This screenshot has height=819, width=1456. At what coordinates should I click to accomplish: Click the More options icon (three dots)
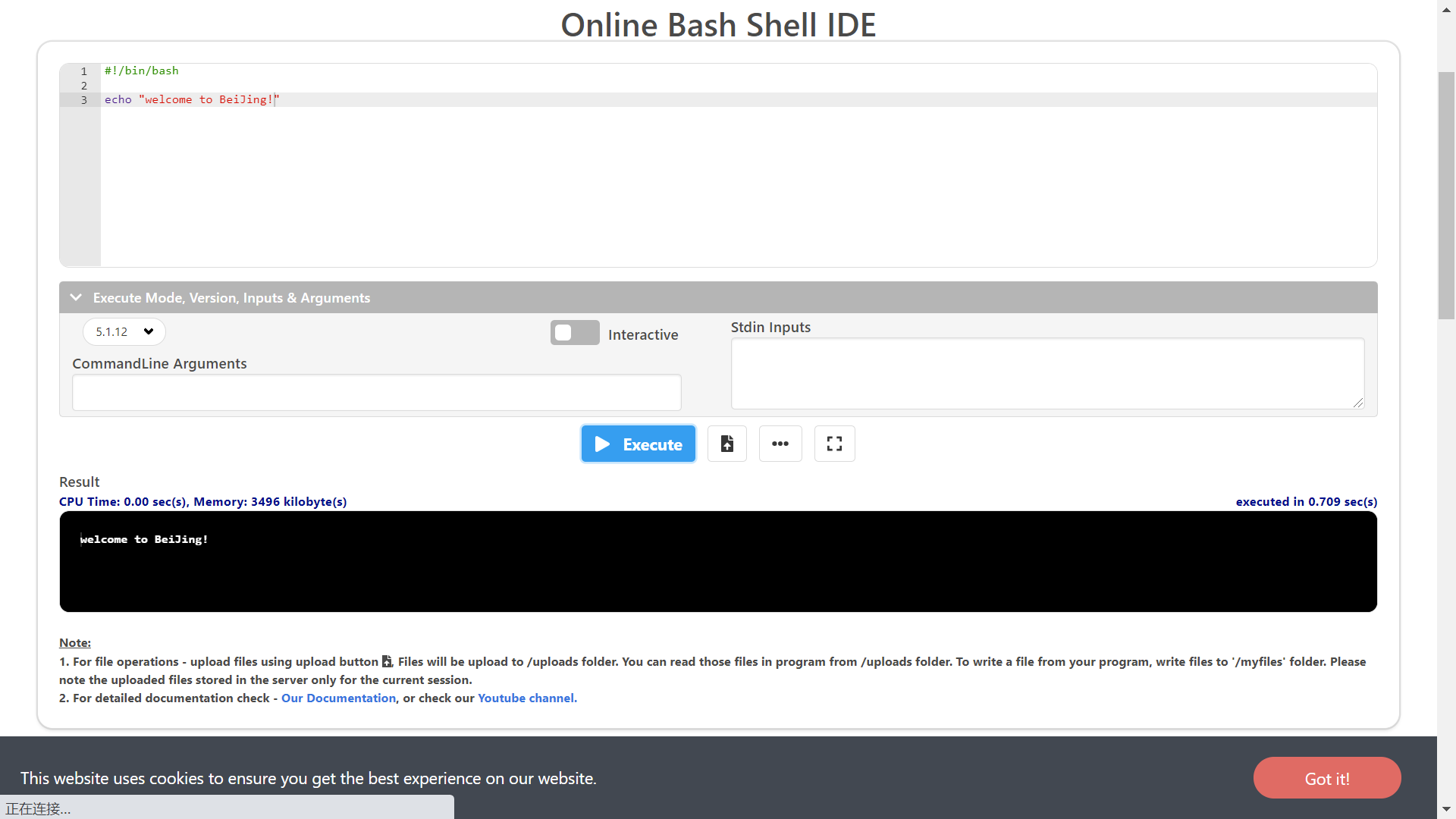pyautogui.click(x=780, y=443)
